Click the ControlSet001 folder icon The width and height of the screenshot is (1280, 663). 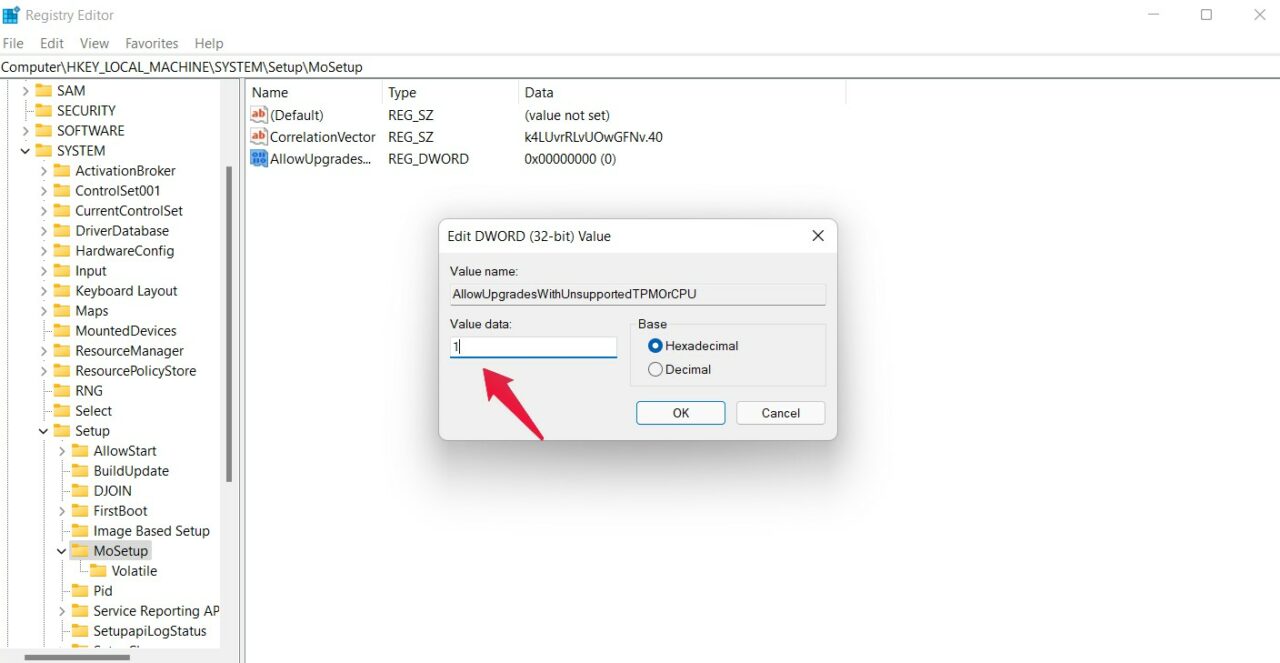pyautogui.click(x=62, y=190)
